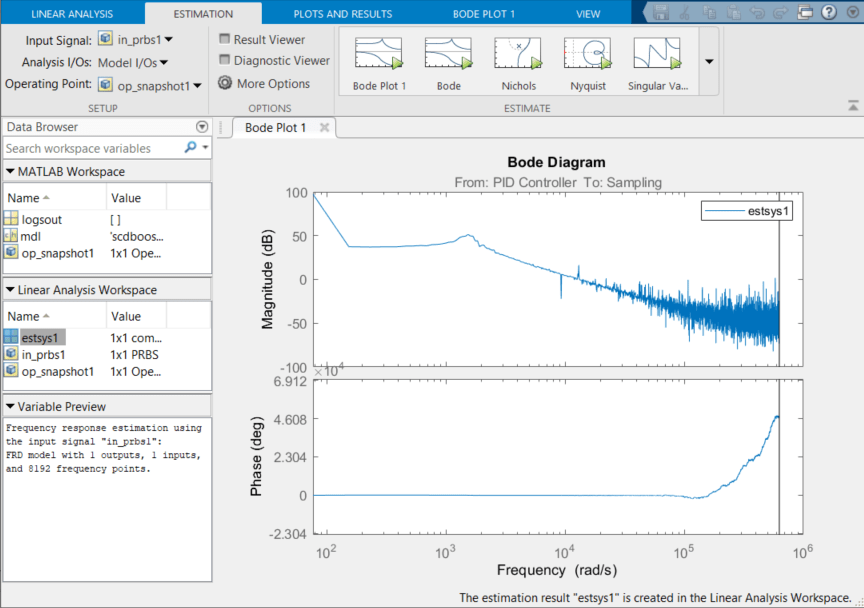Close the Bode Plot 1 document tab

point(324,128)
